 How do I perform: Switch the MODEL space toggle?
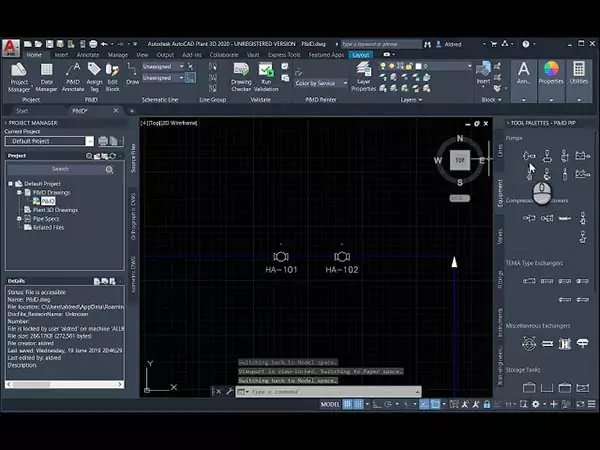click(330, 404)
